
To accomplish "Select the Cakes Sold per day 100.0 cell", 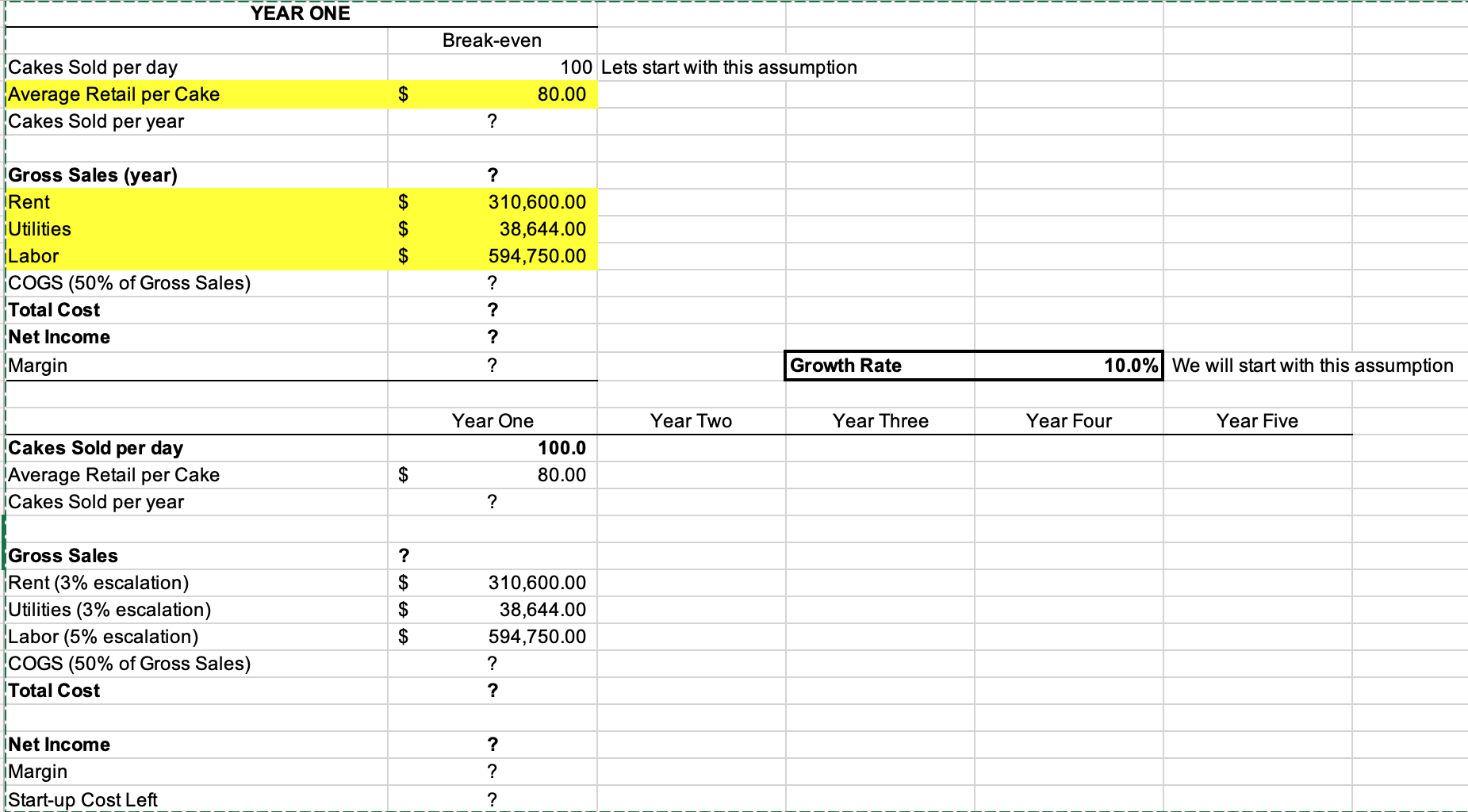I will click(492, 448).
